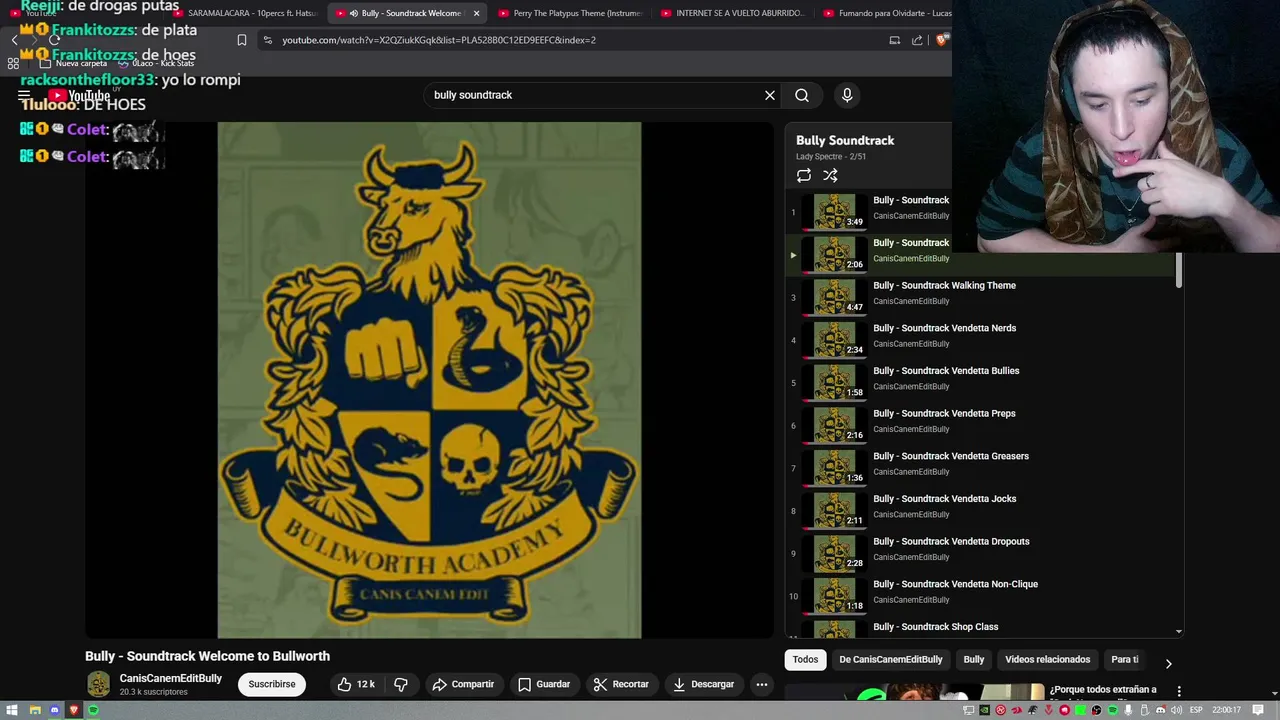The image size is (1280, 720).
Task: Open Spotify from the taskbar
Action: pyautogui.click(x=93, y=710)
